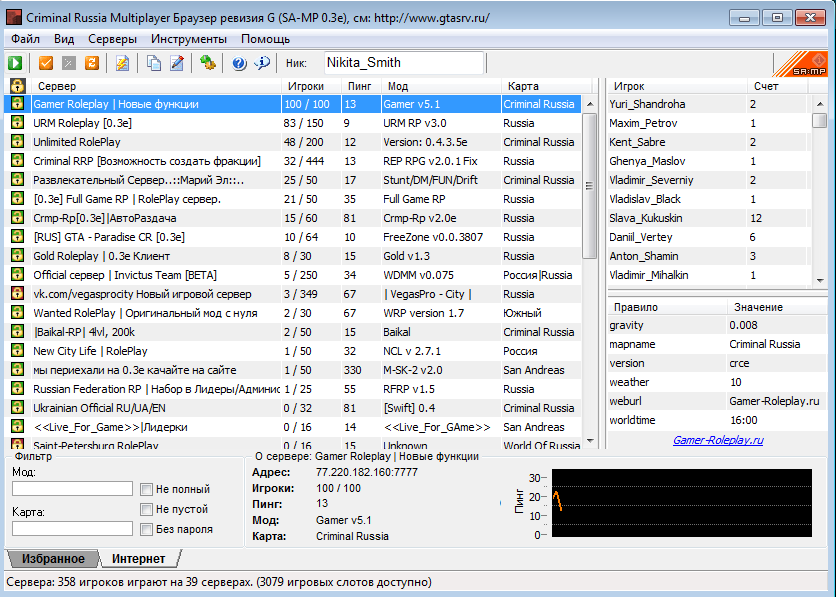Image resolution: width=836 pixels, height=597 pixels.
Task: Click the Мод filter input field
Action: click(x=73, y=488)
